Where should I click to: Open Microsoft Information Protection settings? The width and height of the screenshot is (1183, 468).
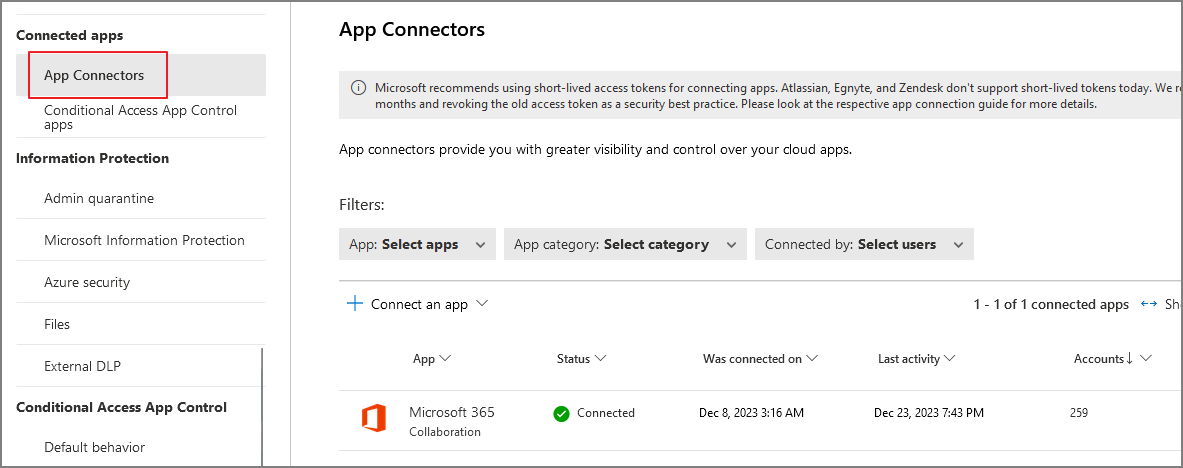tap(144, 240)
